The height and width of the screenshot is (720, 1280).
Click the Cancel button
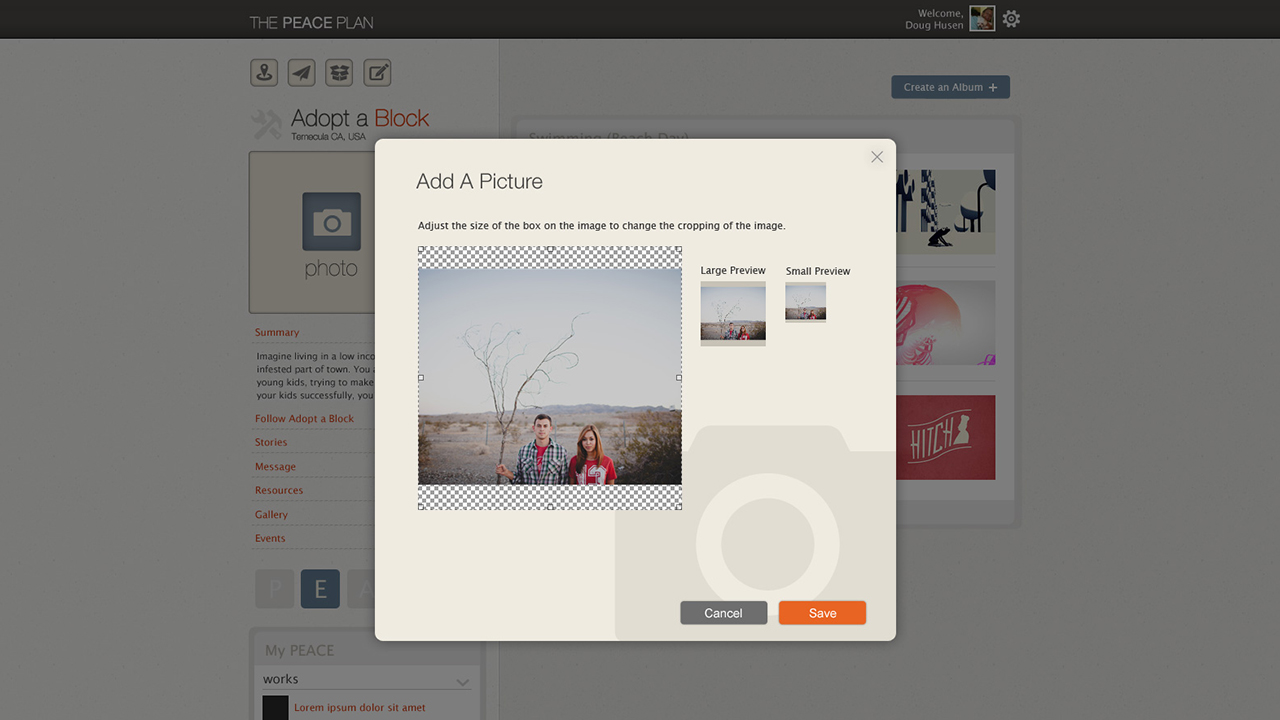[x=723, y=613]
